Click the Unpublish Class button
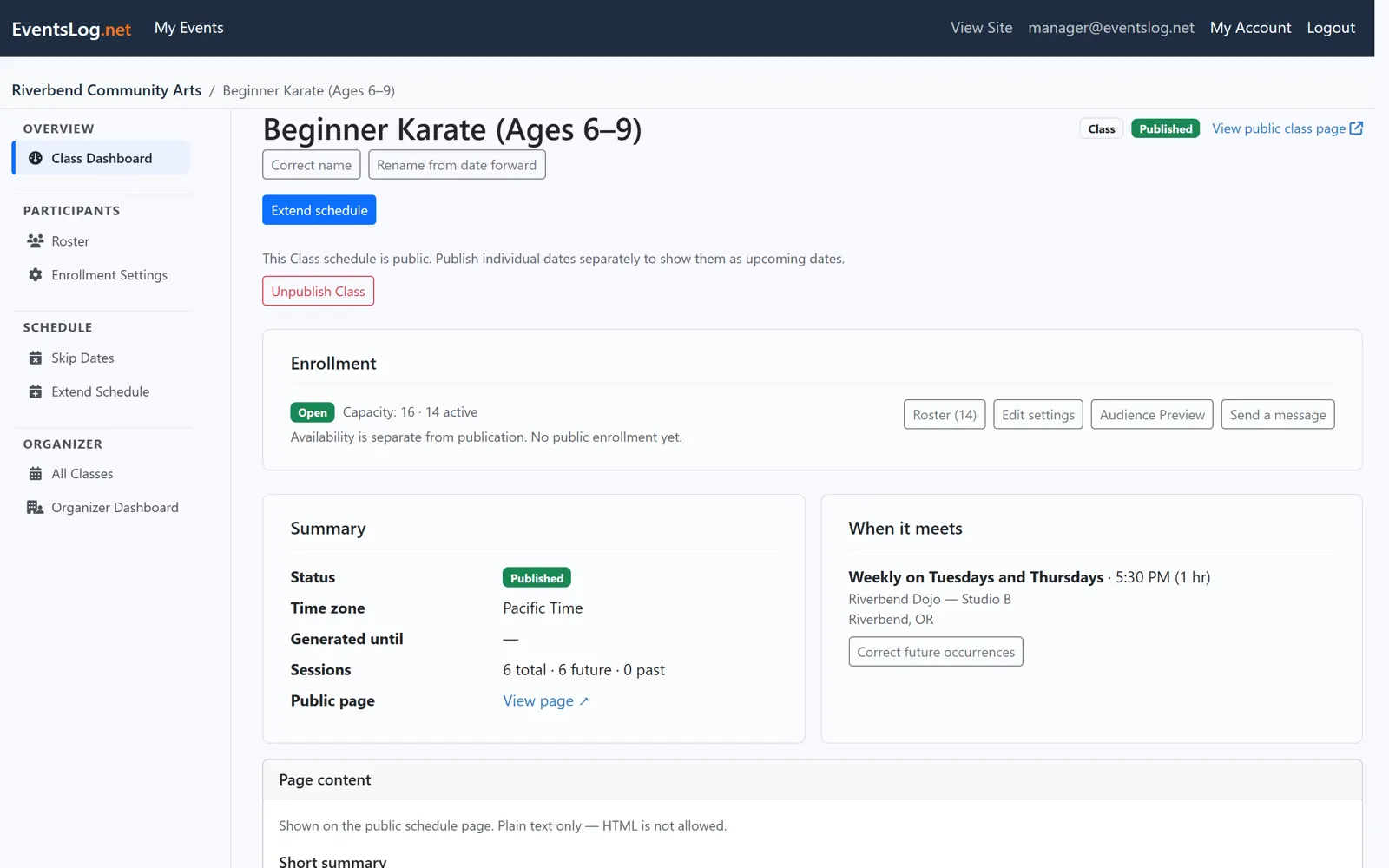 point(319,291)
